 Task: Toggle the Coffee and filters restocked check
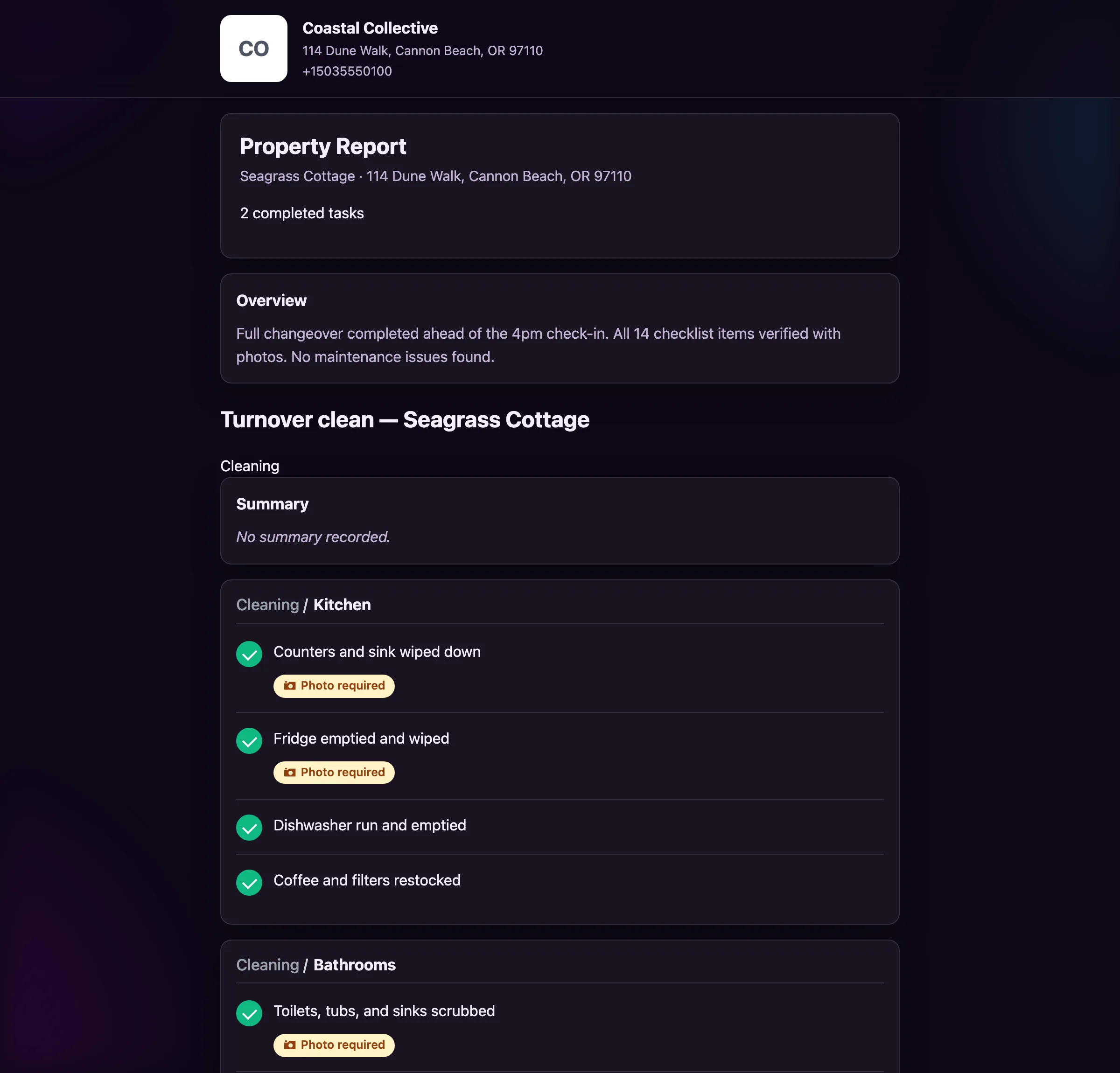249,883
